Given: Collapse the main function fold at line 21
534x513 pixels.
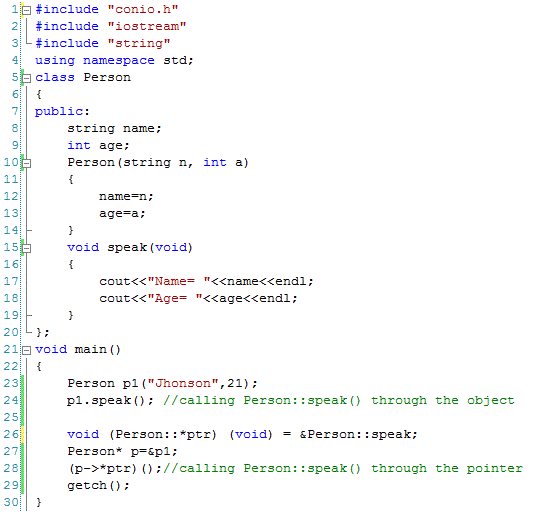Looking at the screenshot, I should [26, 351].
